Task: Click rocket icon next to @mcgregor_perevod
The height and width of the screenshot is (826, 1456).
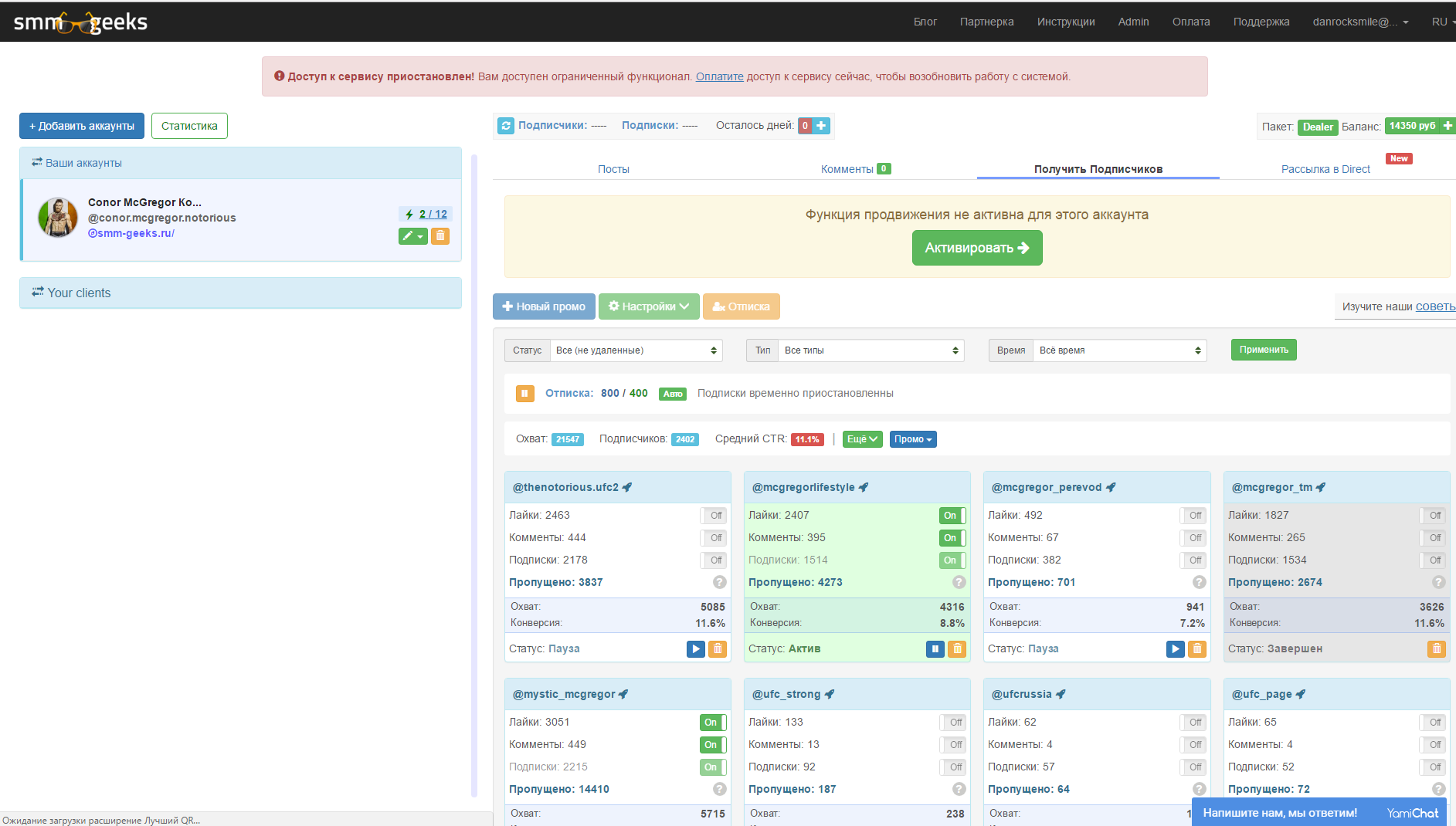Action: pos(1111,487)
